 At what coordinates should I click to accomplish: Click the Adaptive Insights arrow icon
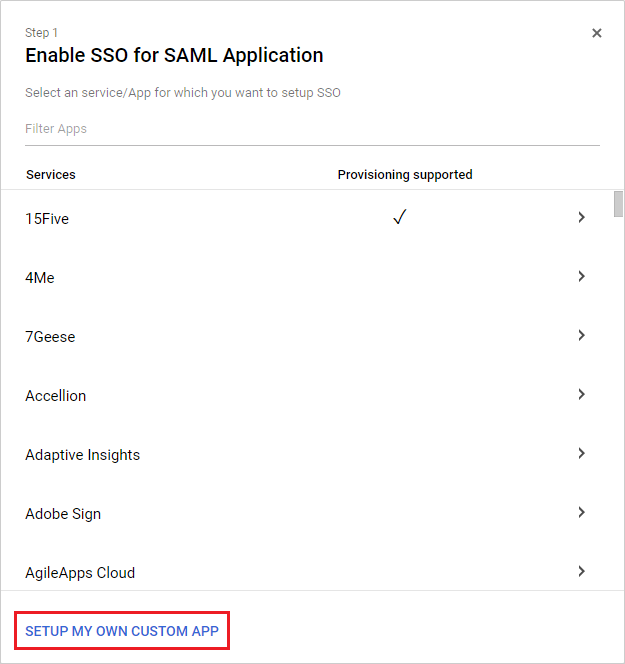pos(581,453)
